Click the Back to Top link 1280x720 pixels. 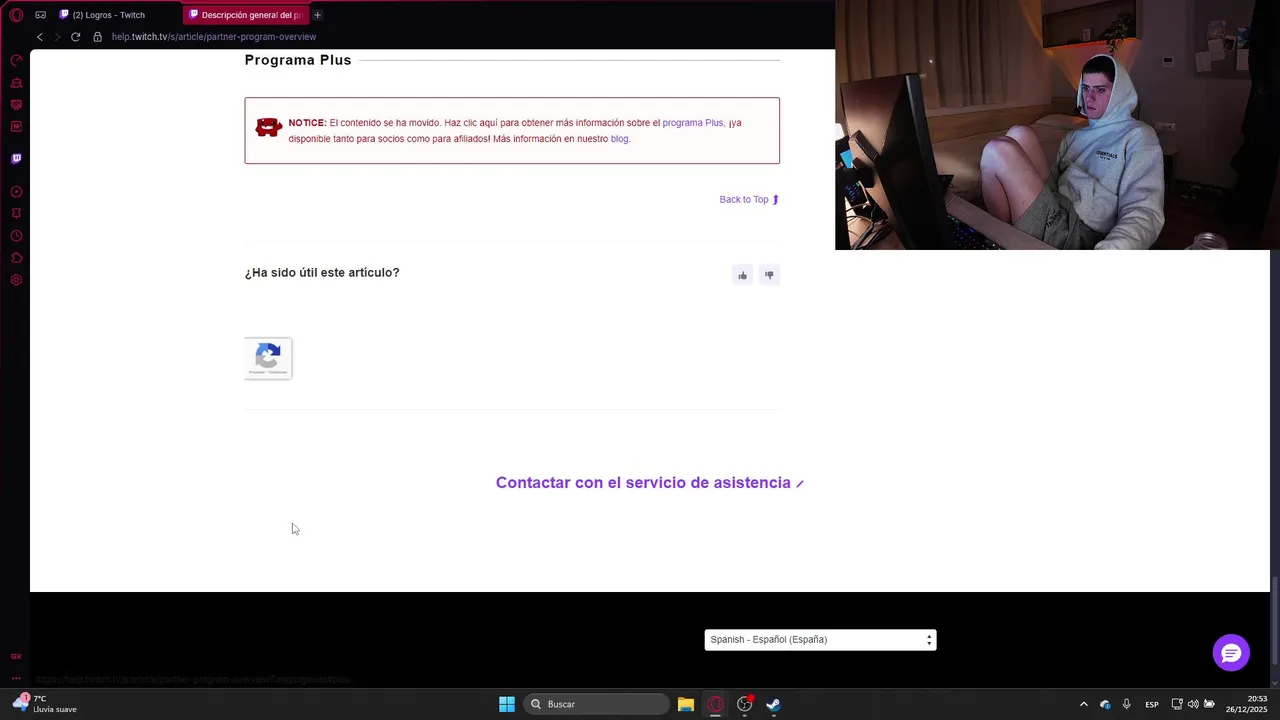(749, 200)
